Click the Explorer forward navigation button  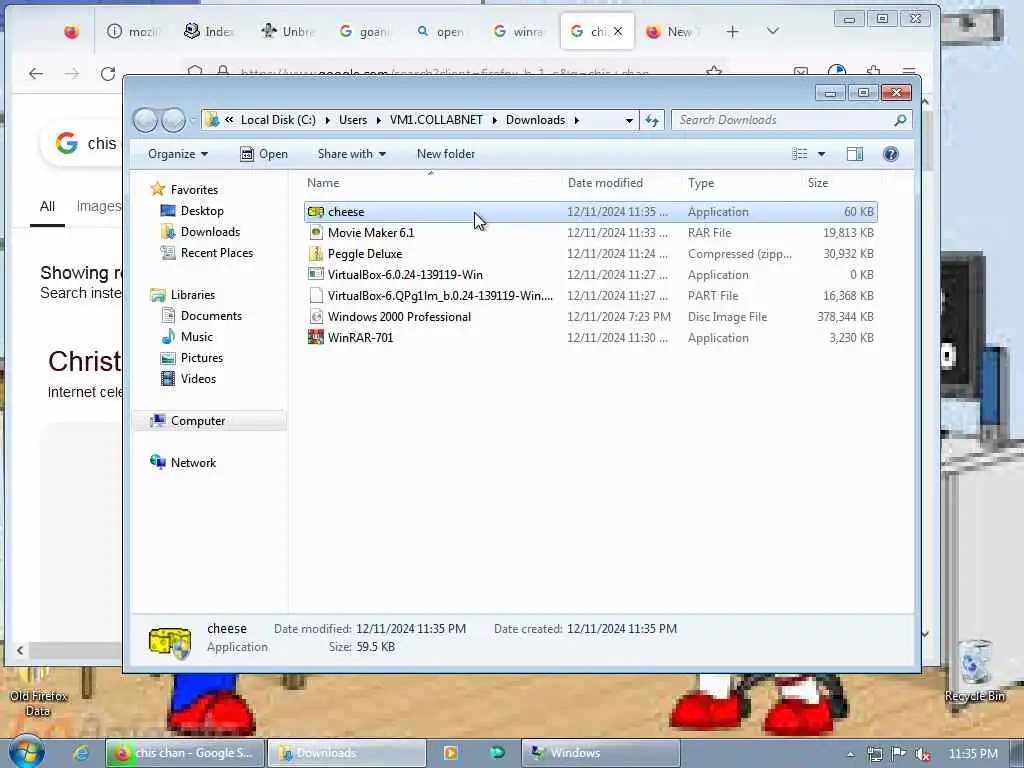pos(173,120)
